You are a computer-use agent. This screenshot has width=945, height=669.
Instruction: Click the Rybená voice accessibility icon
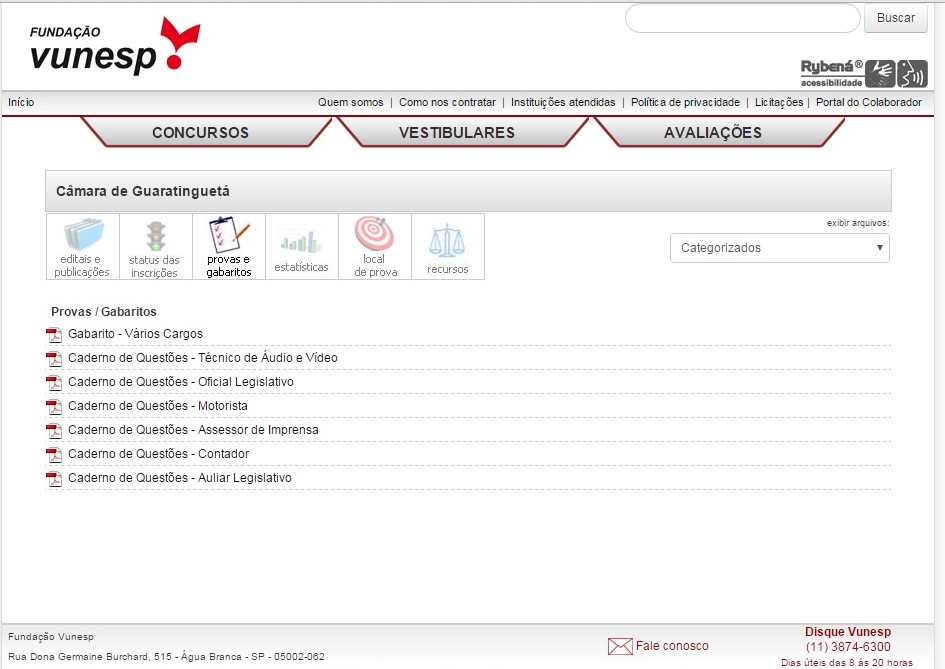[x=912, y=73]
